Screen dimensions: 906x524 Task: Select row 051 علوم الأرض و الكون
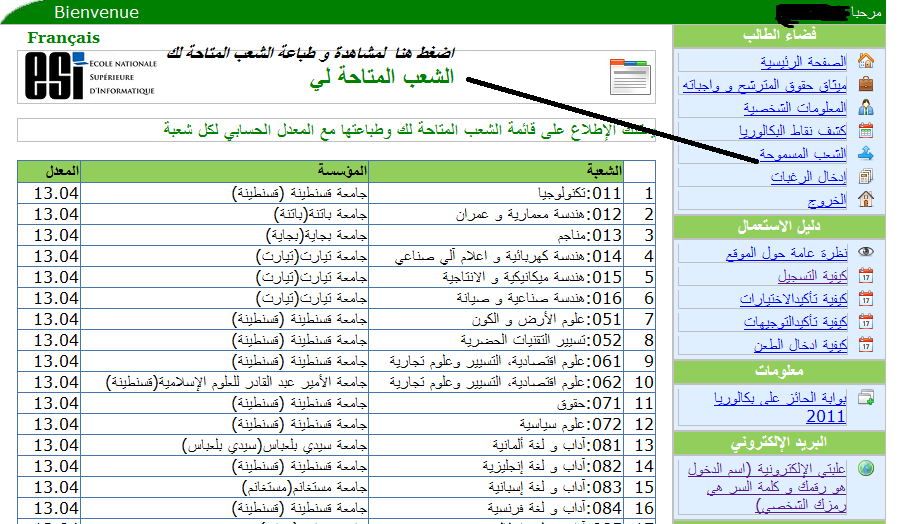(336, 319)
